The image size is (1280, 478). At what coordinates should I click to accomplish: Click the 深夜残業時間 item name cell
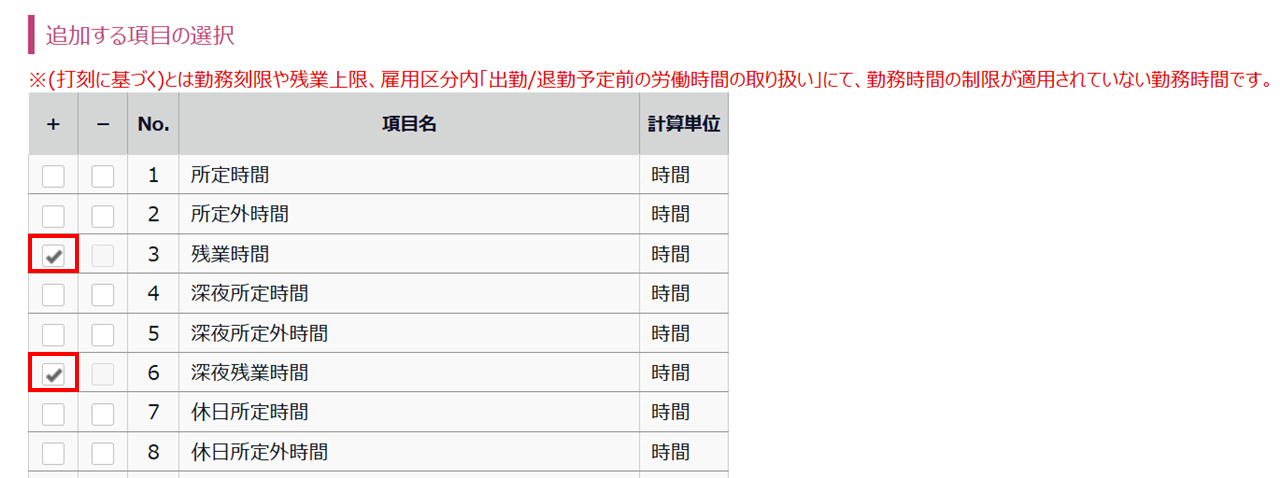409,373
